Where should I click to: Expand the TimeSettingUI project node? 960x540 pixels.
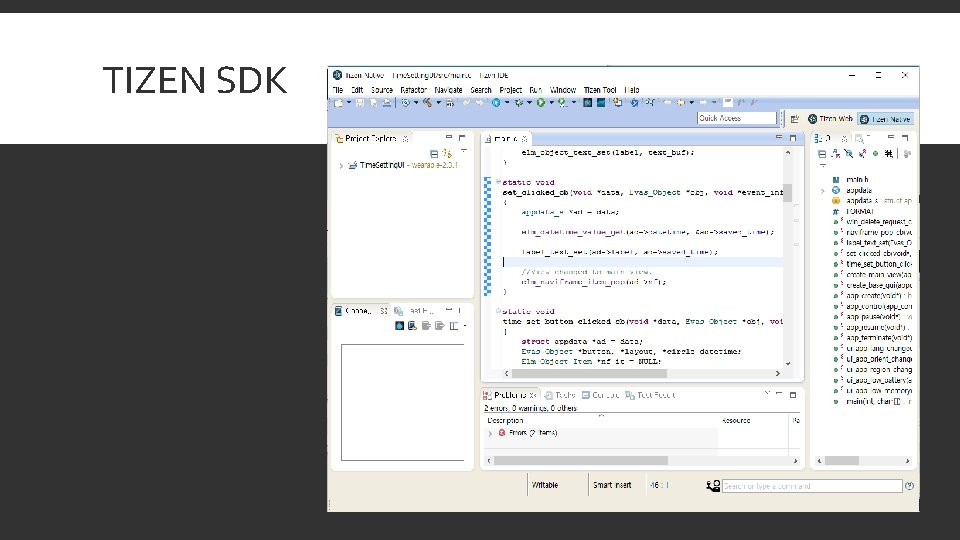click(341, 165)
